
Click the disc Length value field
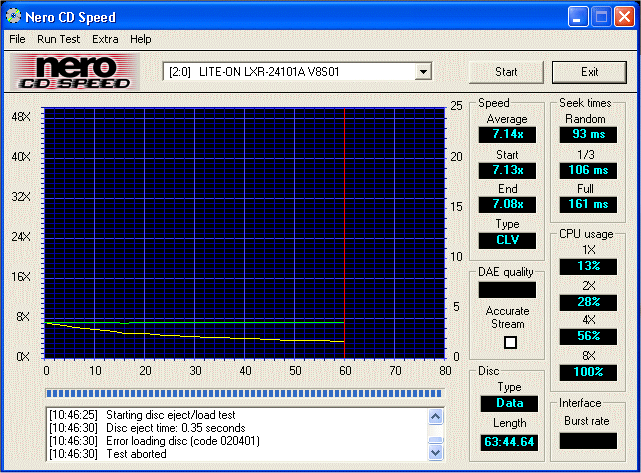pyautogui.click(x=507, y=441)
